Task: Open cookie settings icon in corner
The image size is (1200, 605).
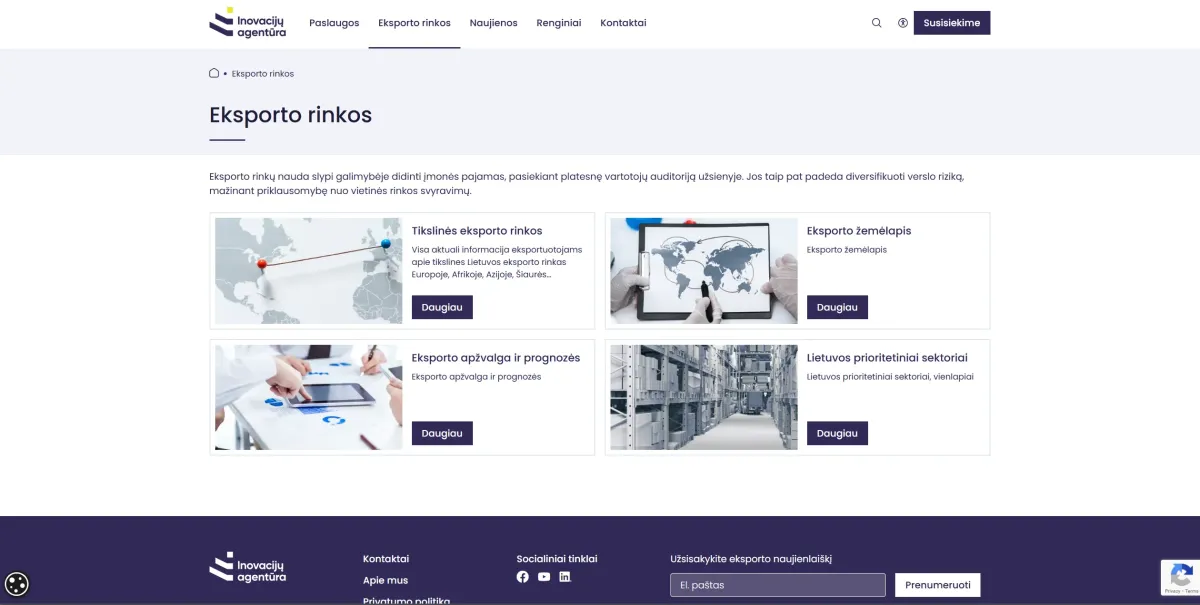Action: click(17, 584)
